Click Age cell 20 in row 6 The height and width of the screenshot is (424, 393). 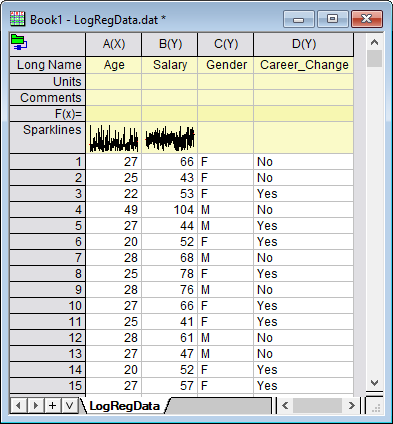point(114,242)
